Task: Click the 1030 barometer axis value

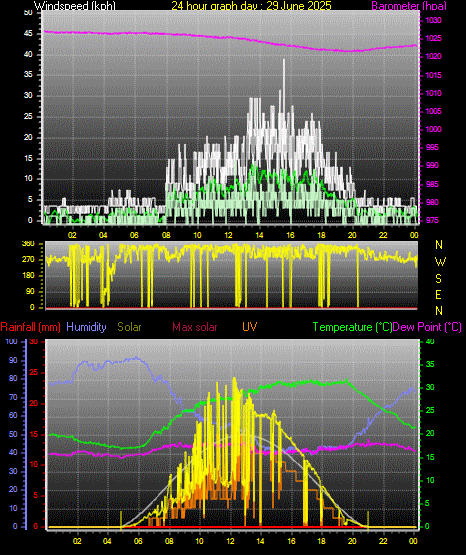Action: (x=433, y=20)
